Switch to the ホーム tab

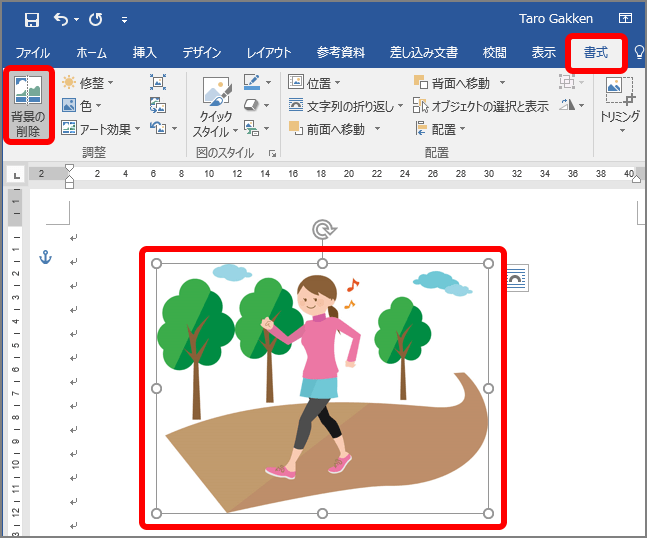92,53
